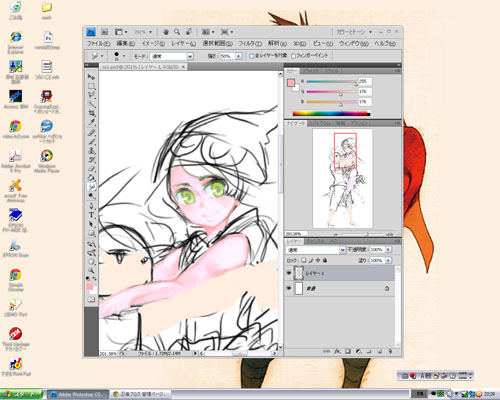
Task: Select the Brush tool
Action: pyautogui.click(x=91, y=142)
